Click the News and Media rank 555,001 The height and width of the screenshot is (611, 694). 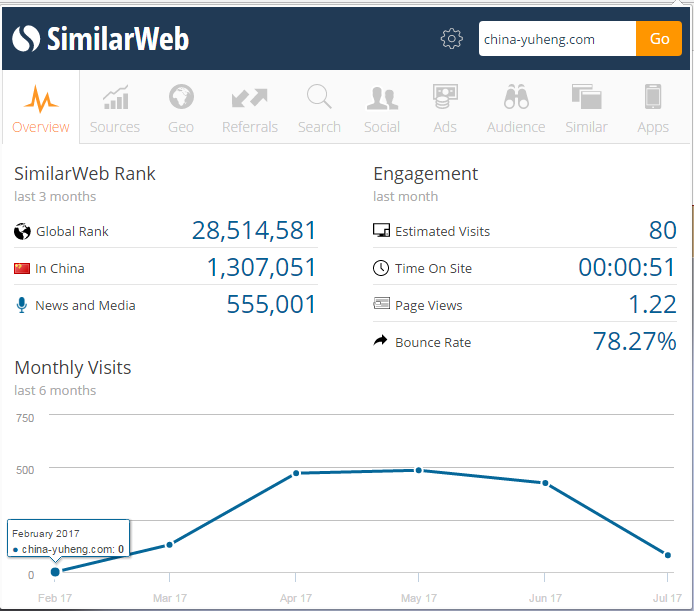(271, 305)
